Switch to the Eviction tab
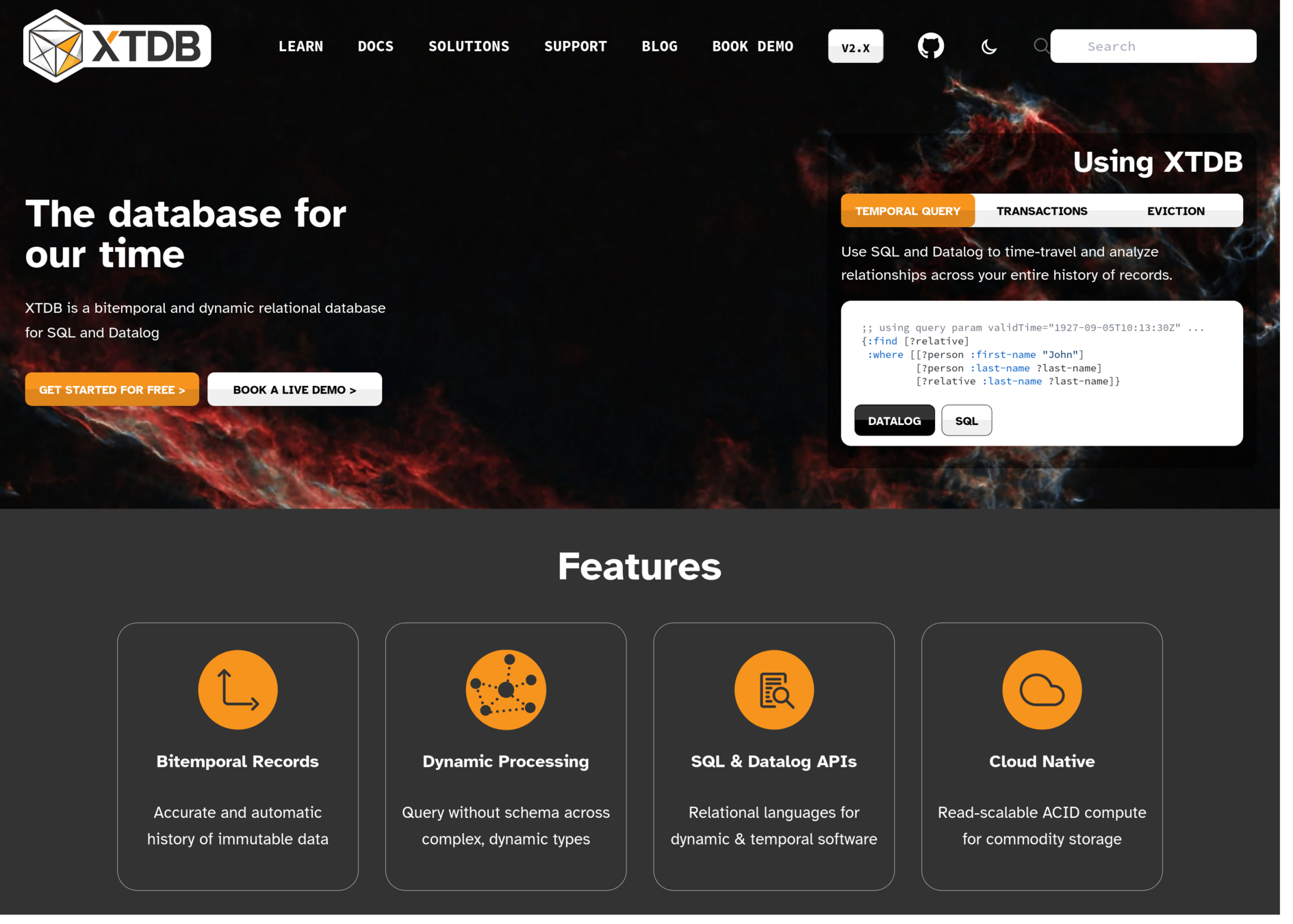The height and width of the screenshot is (924, 1293). point(1176,211)
